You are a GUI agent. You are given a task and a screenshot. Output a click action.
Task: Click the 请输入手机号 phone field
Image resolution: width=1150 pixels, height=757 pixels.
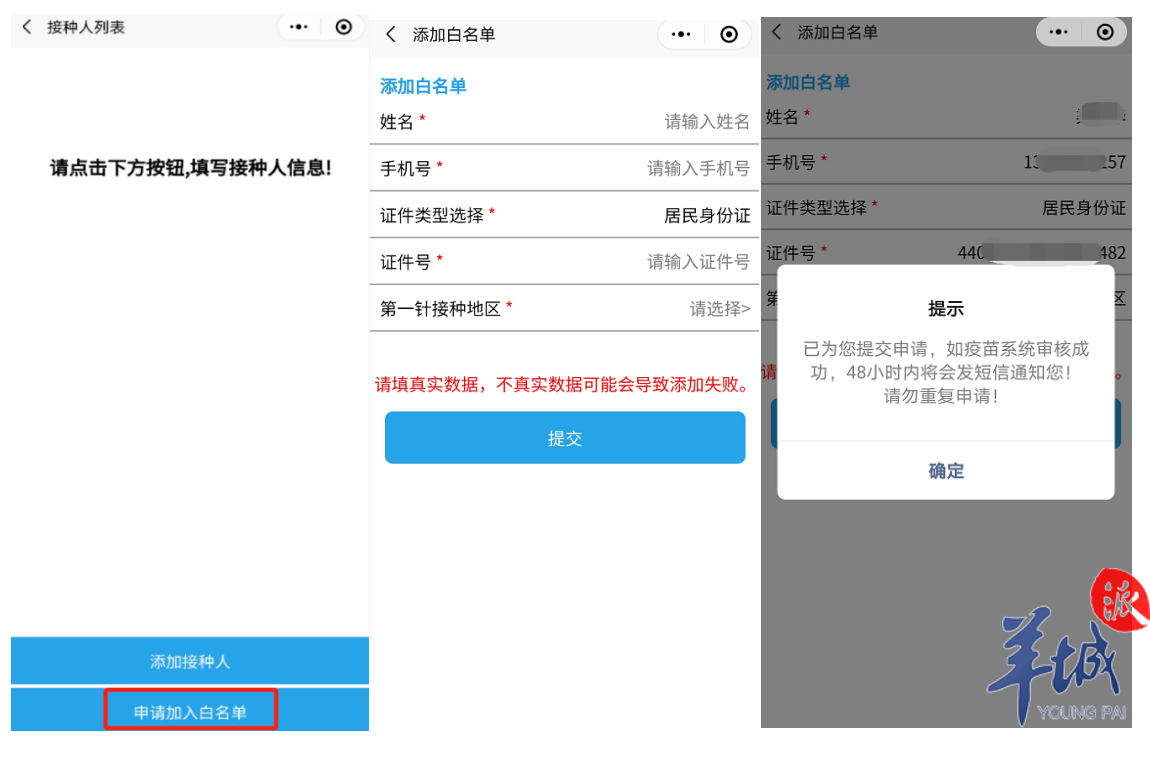click(564, 168)
